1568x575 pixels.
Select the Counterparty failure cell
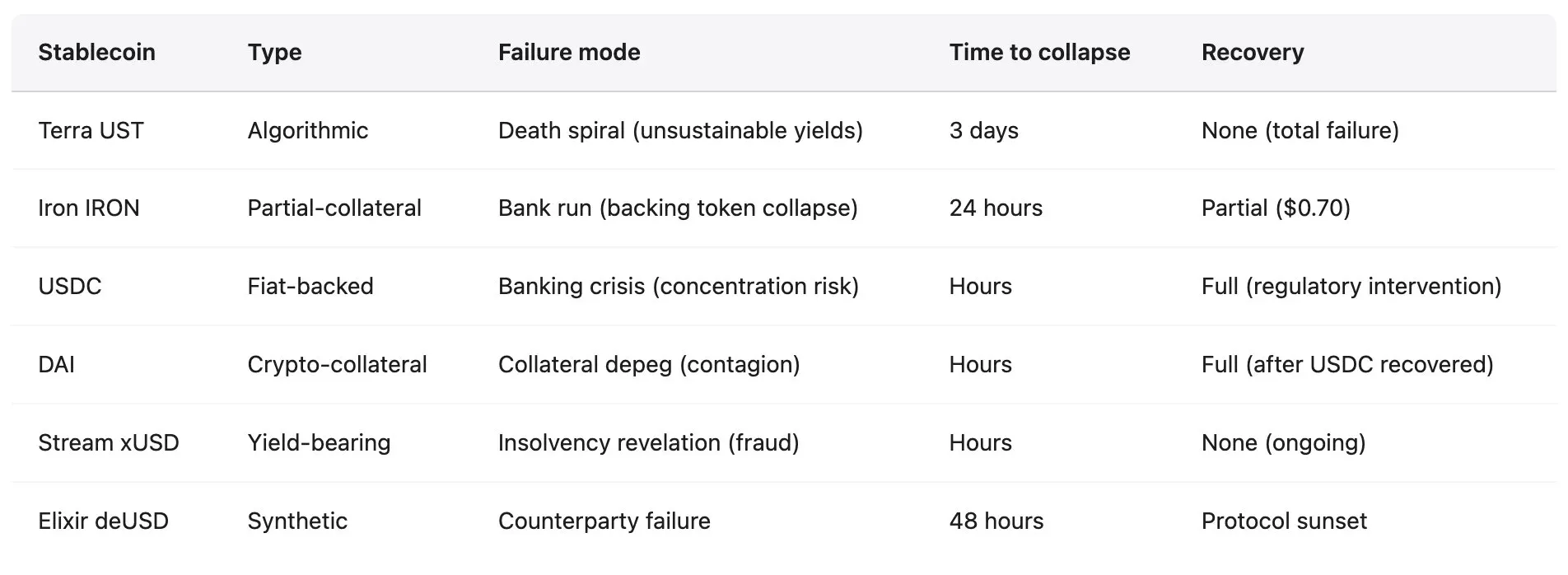[604, 521]
